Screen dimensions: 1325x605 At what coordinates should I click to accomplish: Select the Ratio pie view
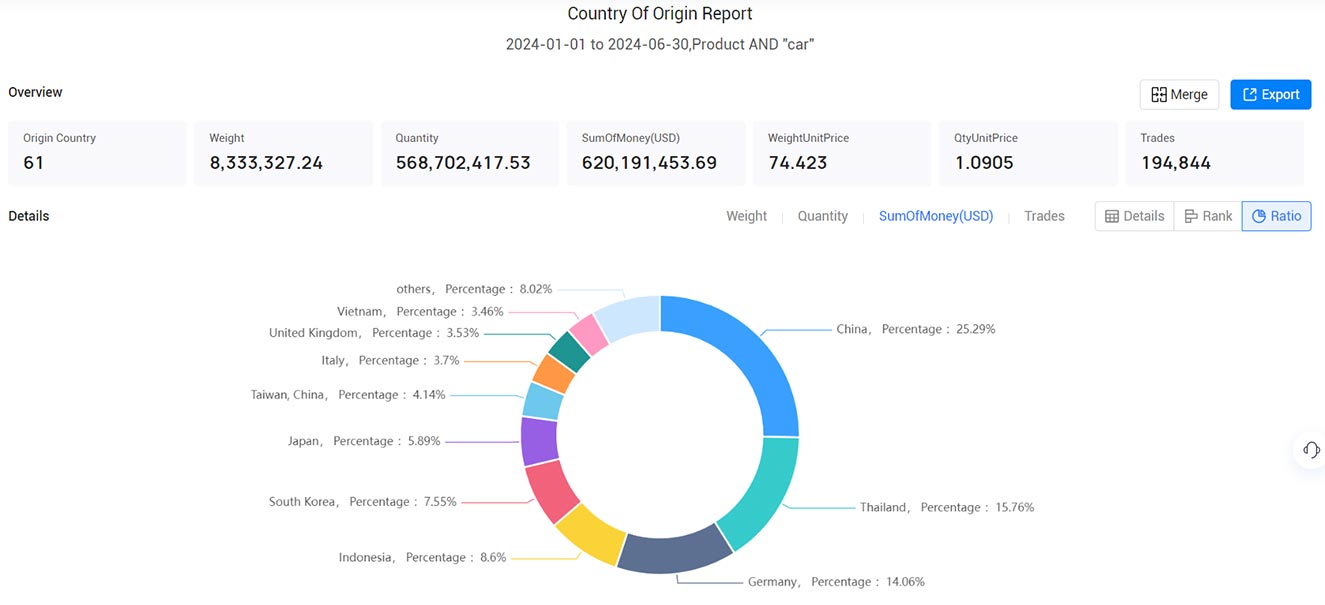tap(1276, 216)
